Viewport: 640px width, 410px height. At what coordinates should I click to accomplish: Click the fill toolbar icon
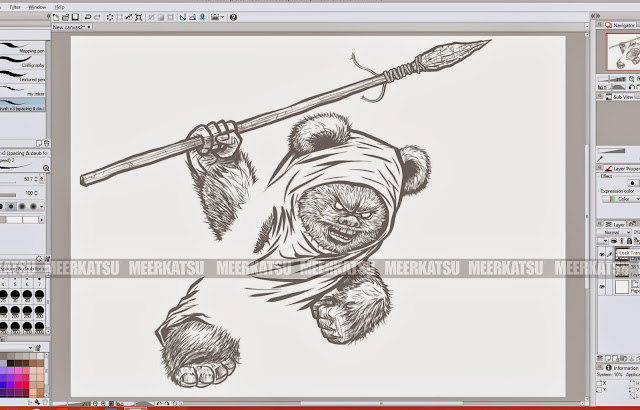point(129,17)
